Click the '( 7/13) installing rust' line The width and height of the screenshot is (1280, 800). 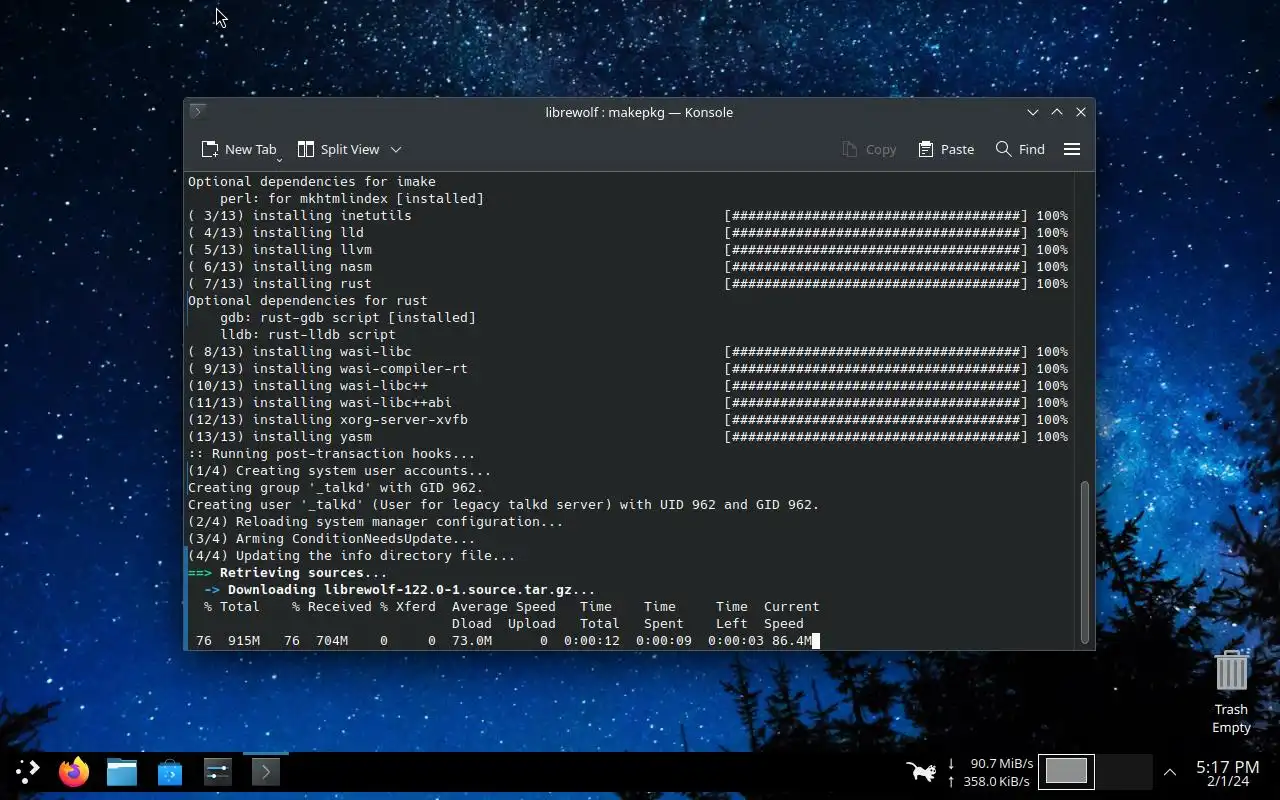pos(280,284)
